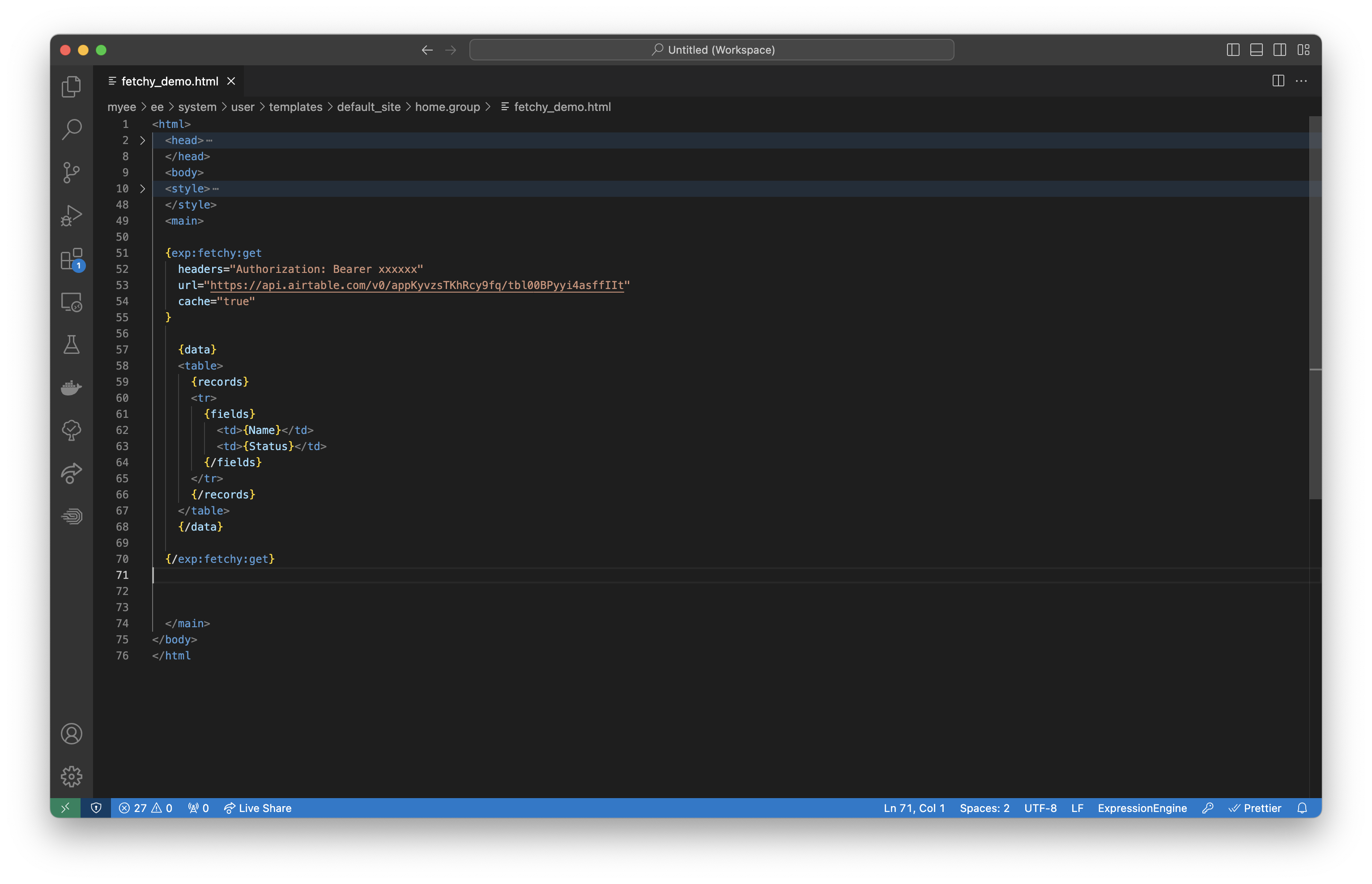This screenshot has width=1372, height=884.
Task: Open the striped-layers icon sidebar view
Action: tap(71, 517)
